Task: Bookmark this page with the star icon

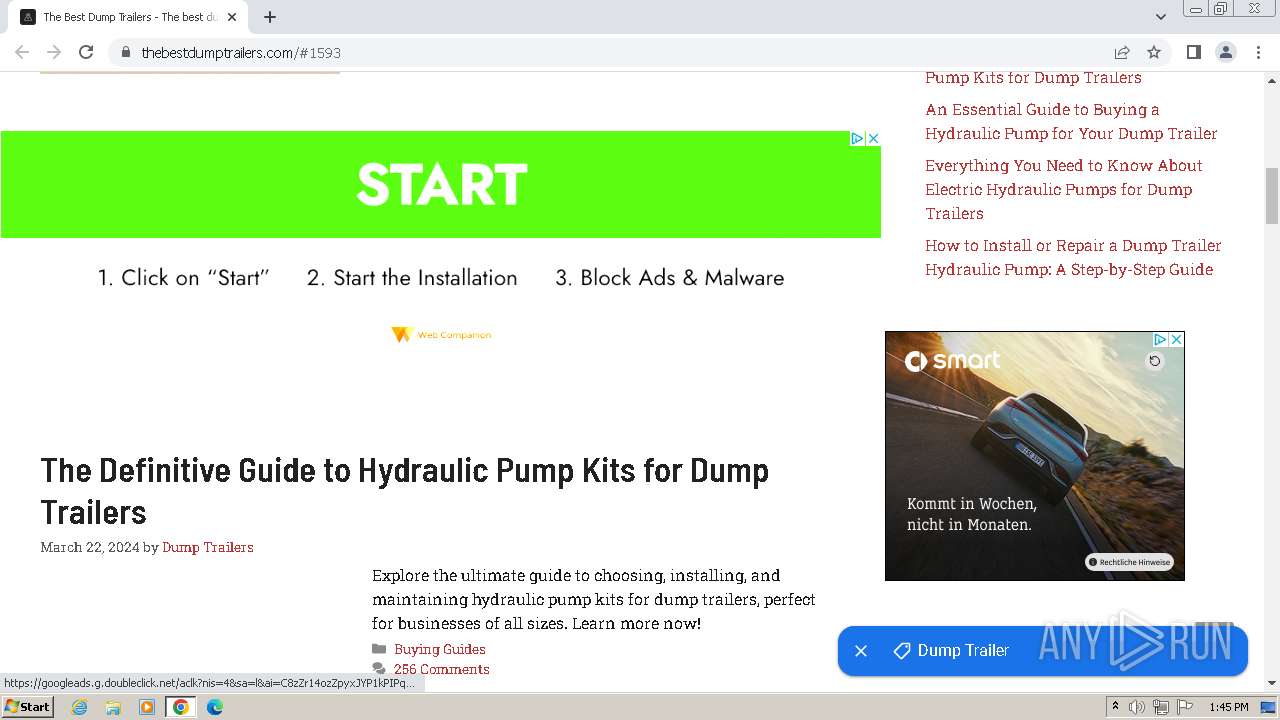Action: [1154, 52]
